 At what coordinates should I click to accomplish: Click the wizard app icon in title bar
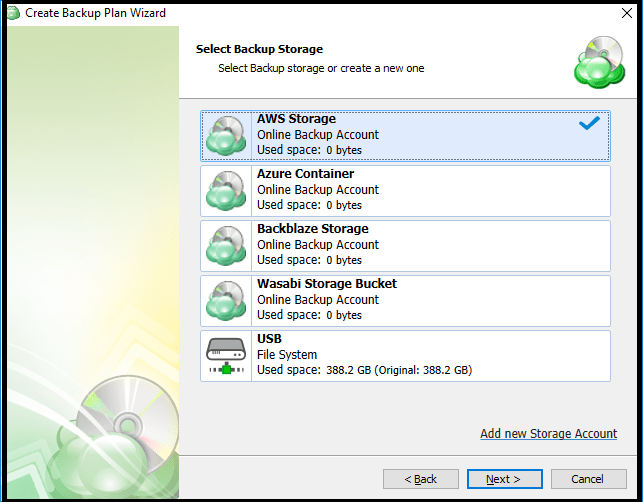click(13, 13)
